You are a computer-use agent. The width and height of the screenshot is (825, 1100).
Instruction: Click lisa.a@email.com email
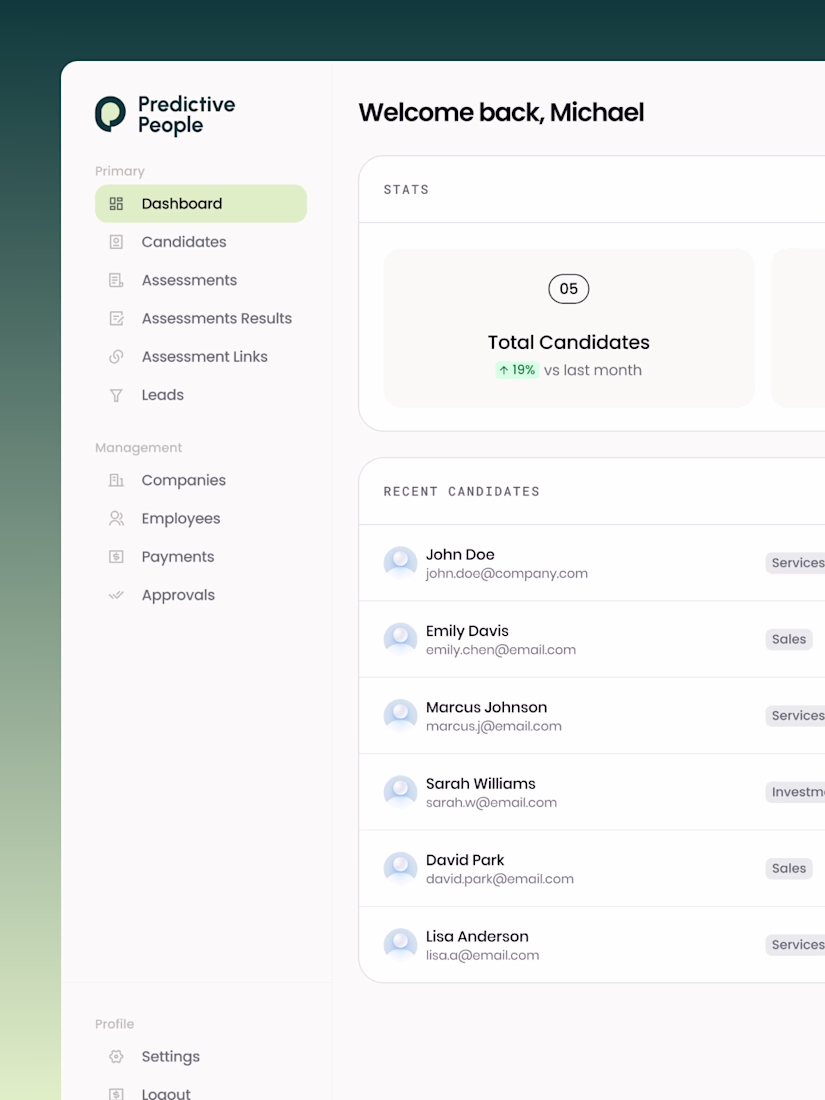pyautogui.click(x=483, y=955)
